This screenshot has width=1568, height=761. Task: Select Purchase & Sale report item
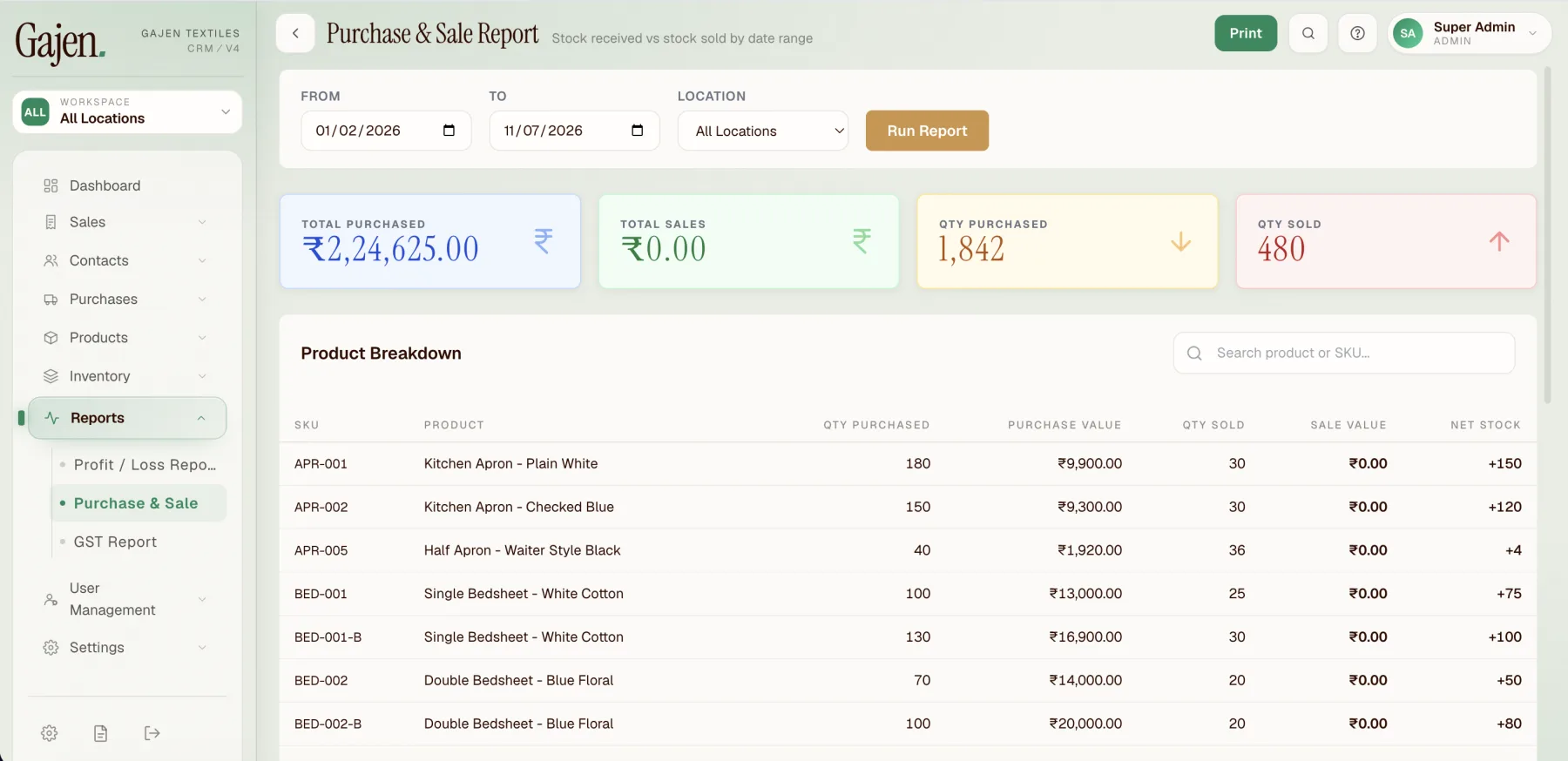[x=139, y=503]
